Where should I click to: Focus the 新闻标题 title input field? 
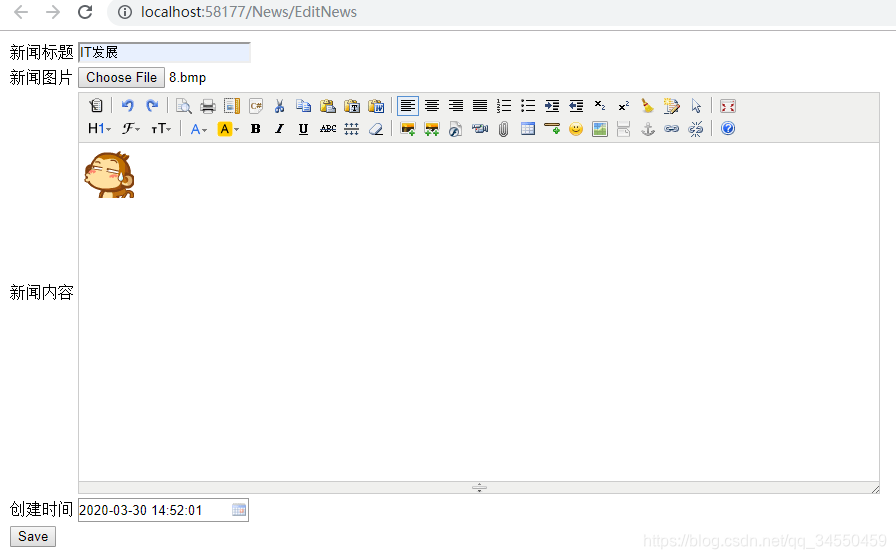pyautogui.click(x=164, y=52)
